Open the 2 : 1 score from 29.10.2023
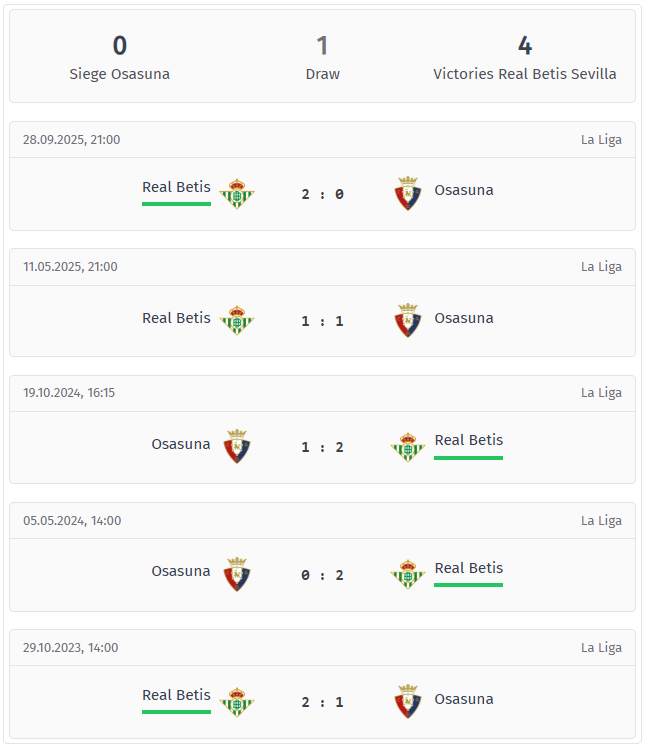The image size is (648, 750). (x=322, y=702)
